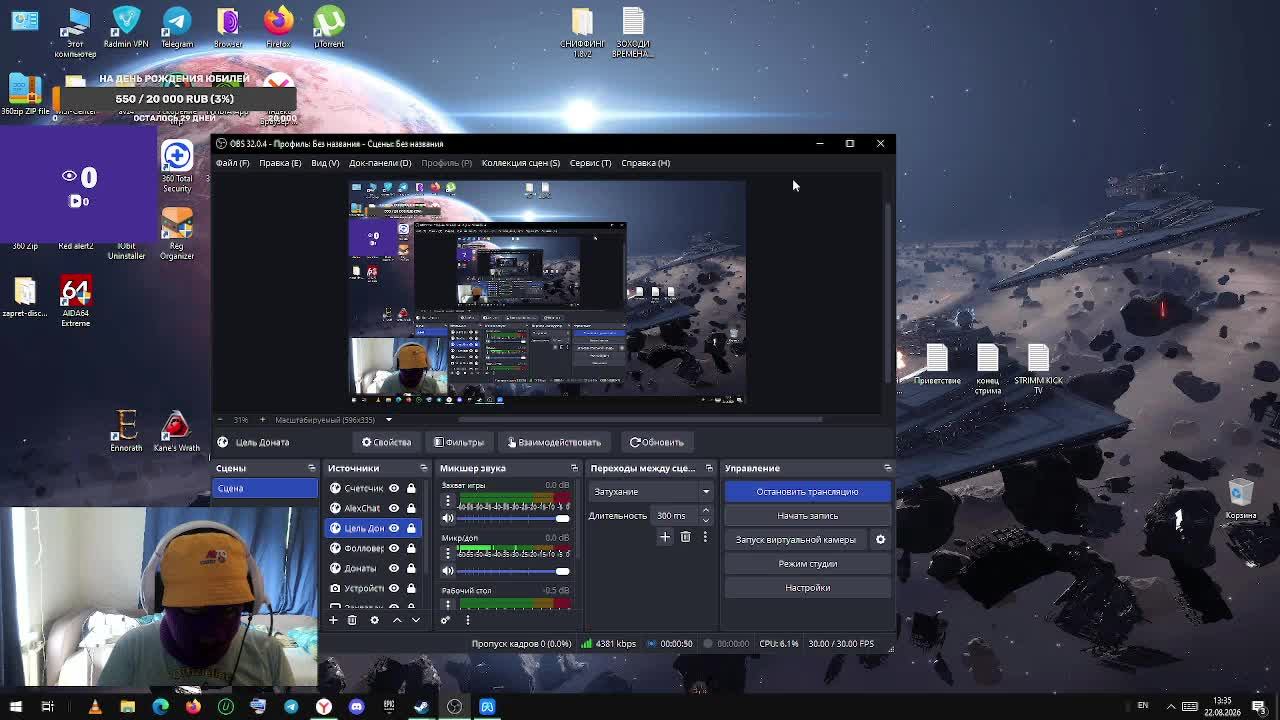
Task: Adjust the Микр/доп volume slider
Action: 513,571
